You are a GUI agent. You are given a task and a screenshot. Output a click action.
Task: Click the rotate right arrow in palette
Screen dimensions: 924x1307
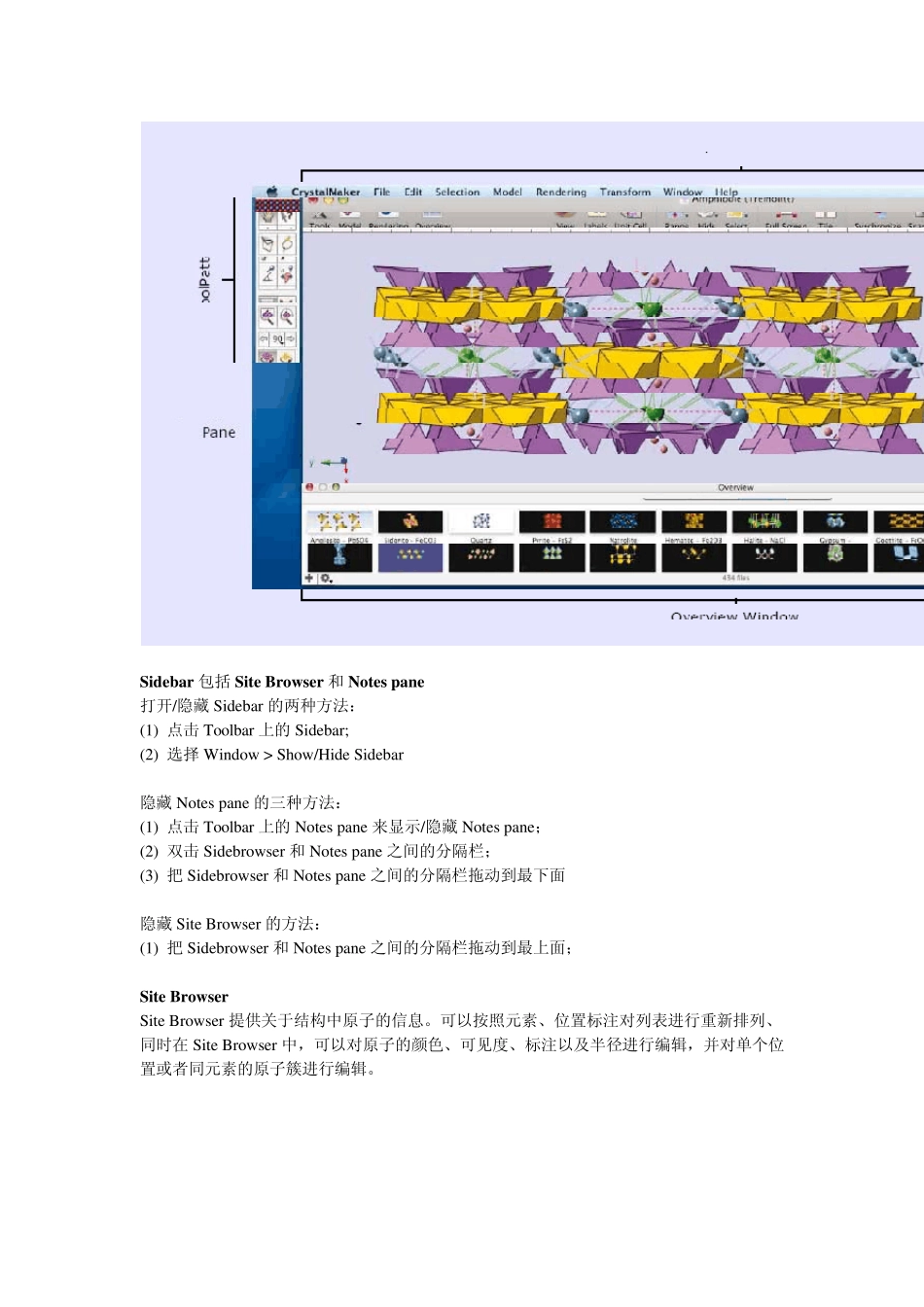pos(290,338)
